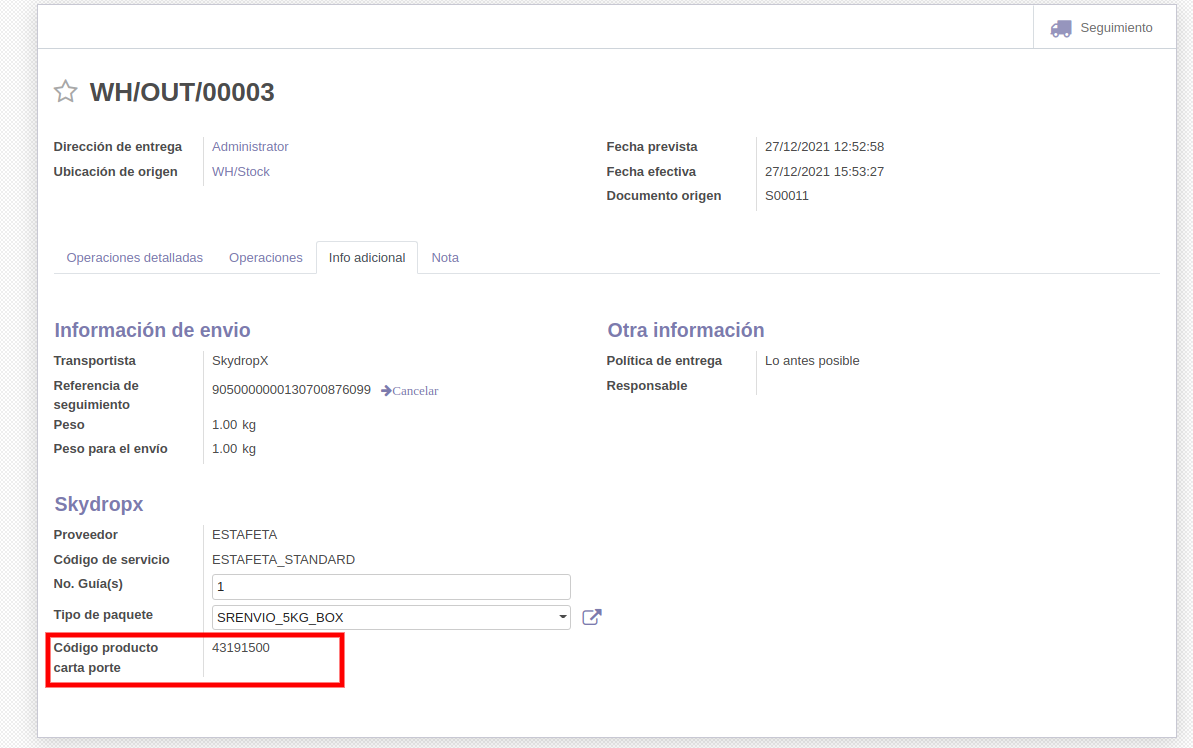The height and width of the screenshot is (748, 1193).
Task: Click the WH/OUT/00003 document title
Action: (182, 93)
